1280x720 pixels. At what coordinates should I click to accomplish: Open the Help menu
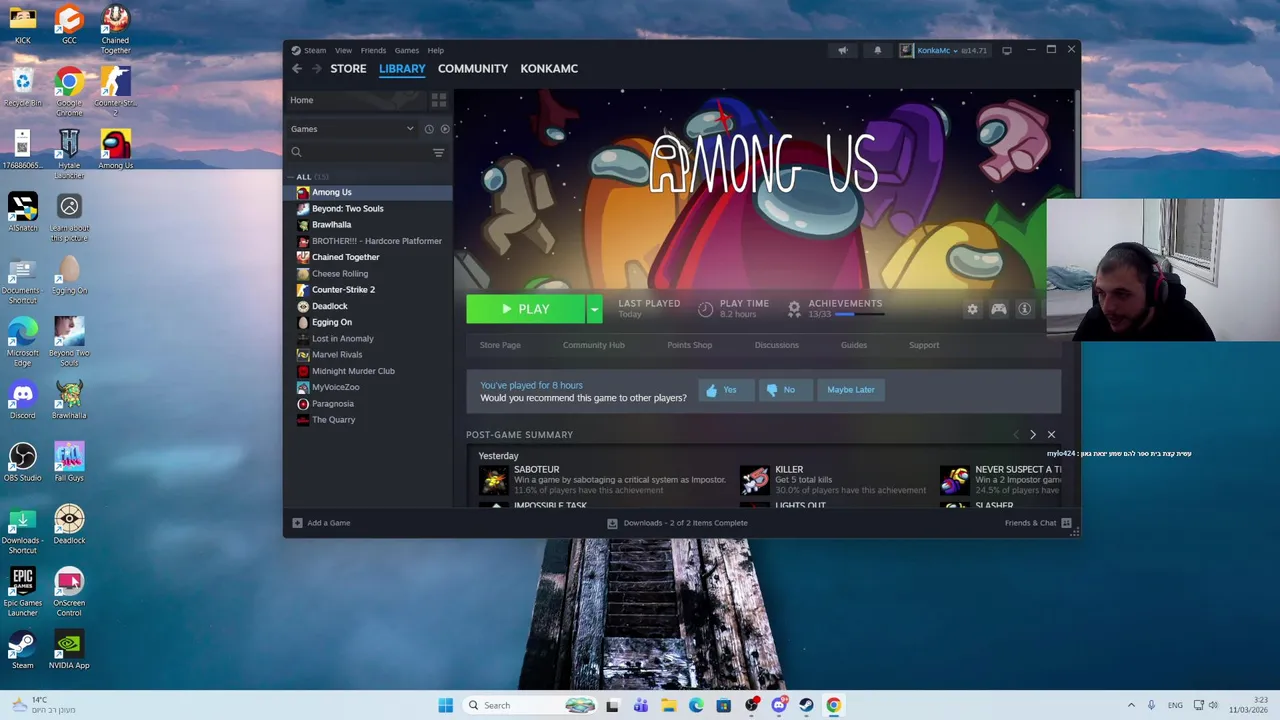pos(436,50)
